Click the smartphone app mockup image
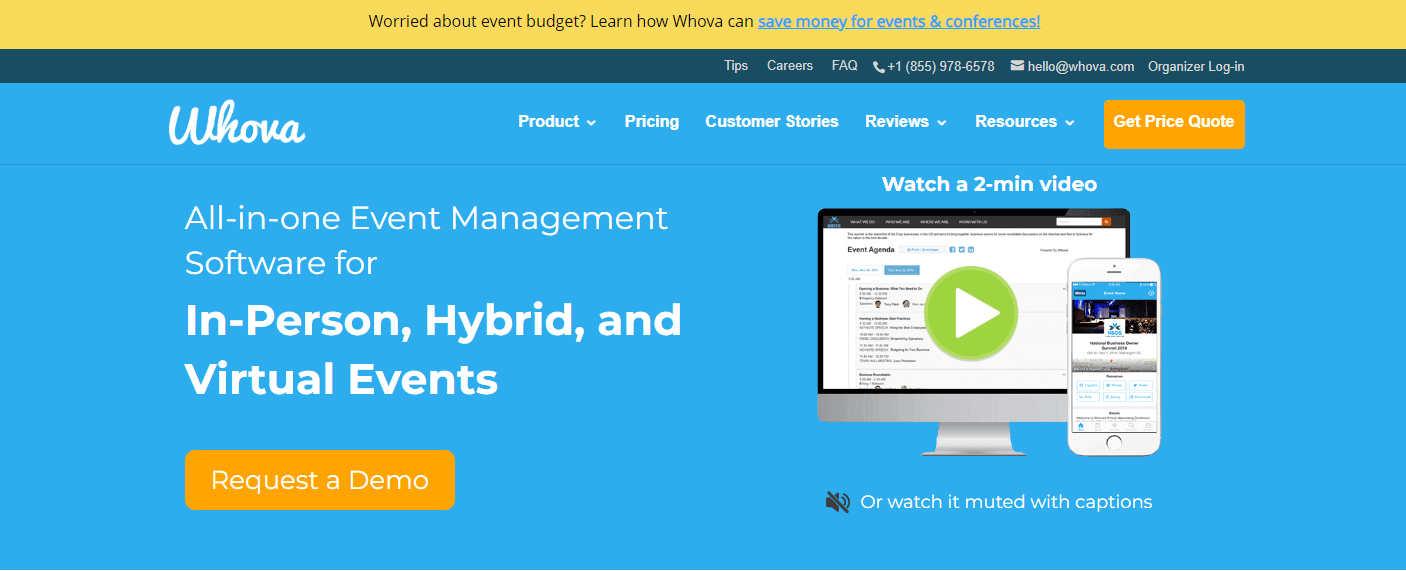Image resolution: width=1406 pixels, height=571 pixels. point(1114,356)
